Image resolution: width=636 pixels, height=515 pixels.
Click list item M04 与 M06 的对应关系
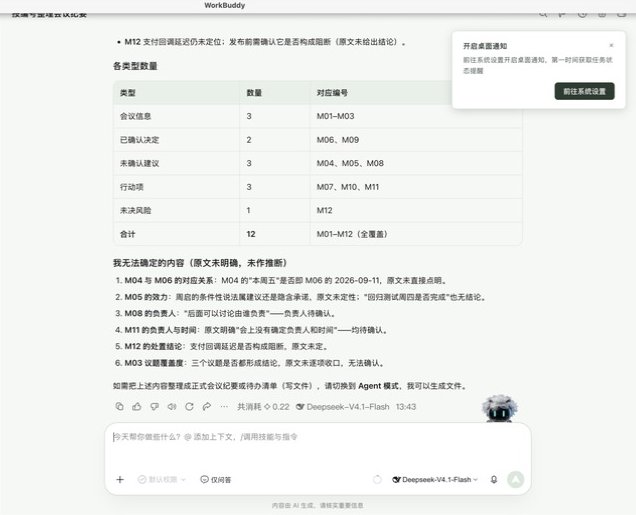(x=281, y=280)
